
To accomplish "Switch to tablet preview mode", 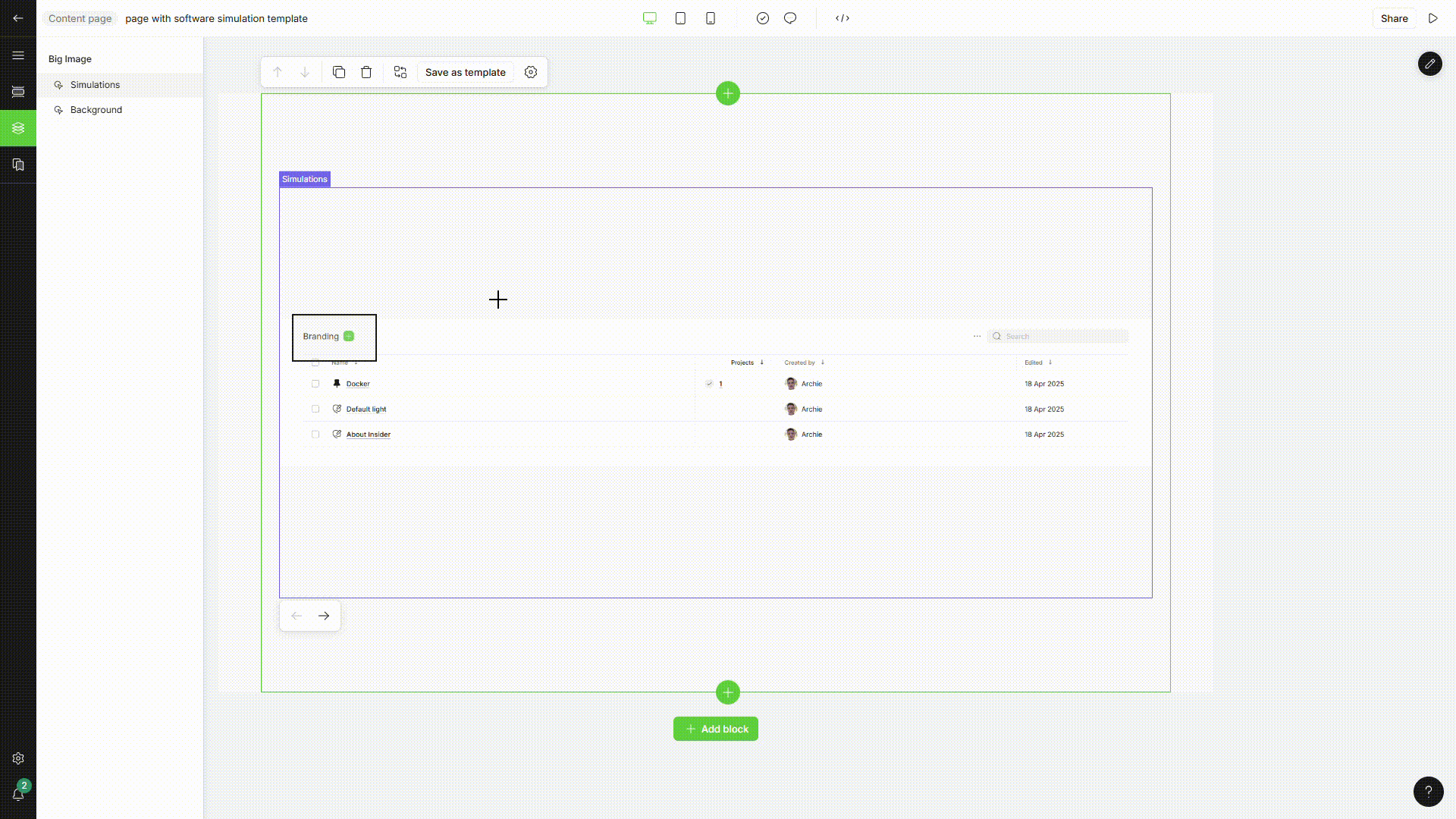I will click(x=680, y=18).
